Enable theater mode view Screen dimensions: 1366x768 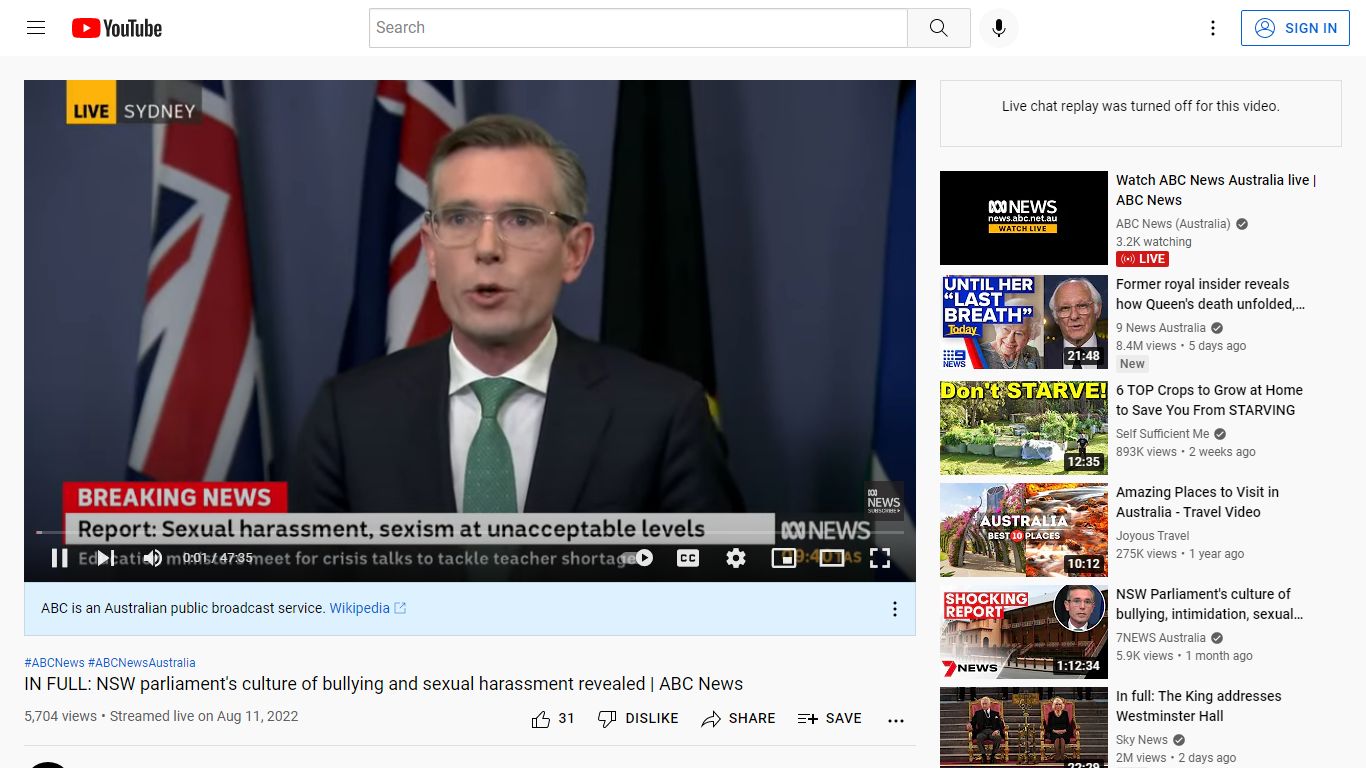[832, 558]
